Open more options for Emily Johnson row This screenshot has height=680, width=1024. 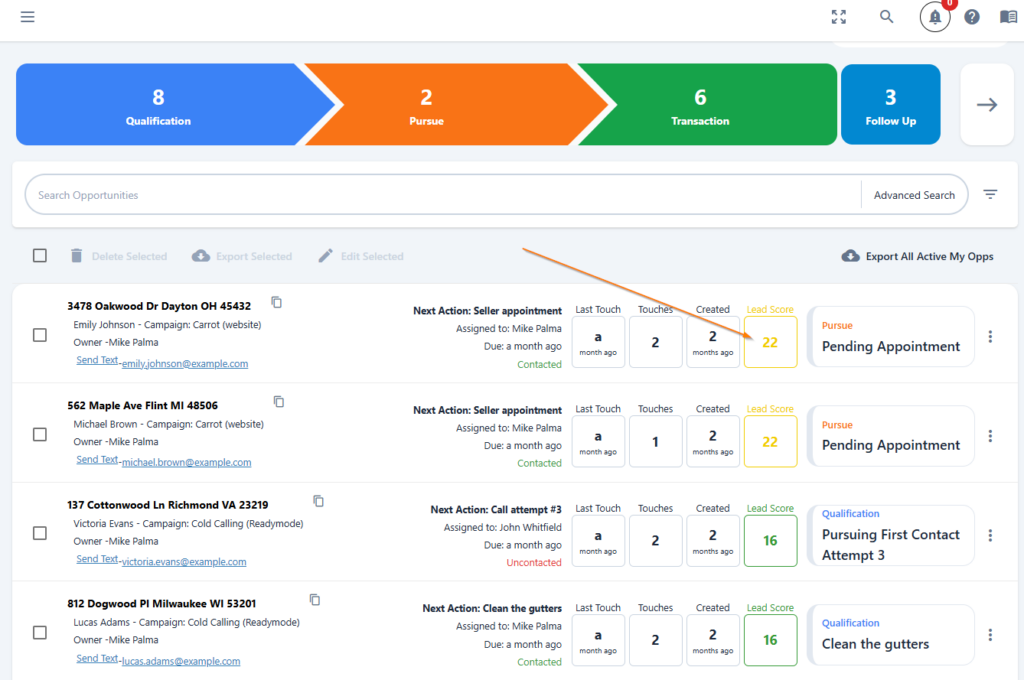[990, 336]
